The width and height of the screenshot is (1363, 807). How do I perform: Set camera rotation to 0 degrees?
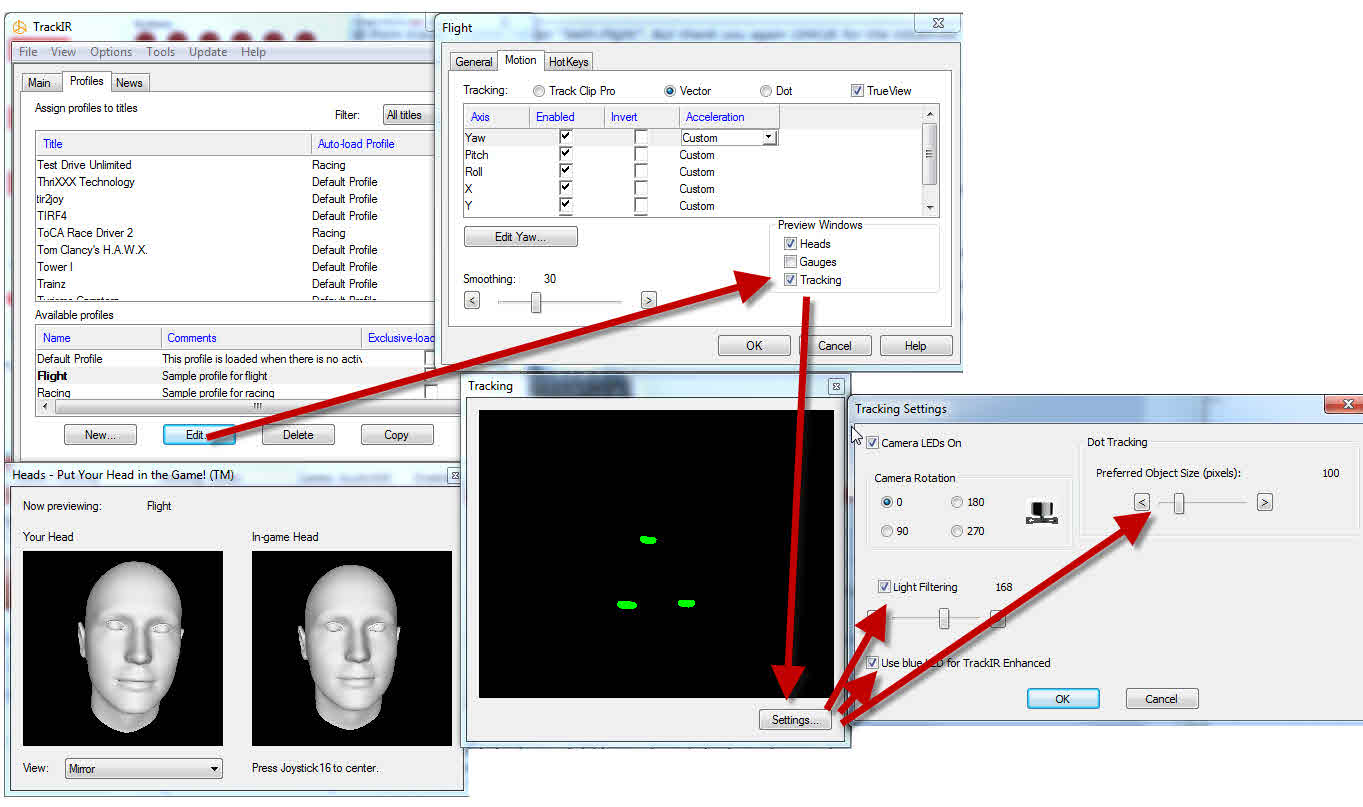[886, 502]
